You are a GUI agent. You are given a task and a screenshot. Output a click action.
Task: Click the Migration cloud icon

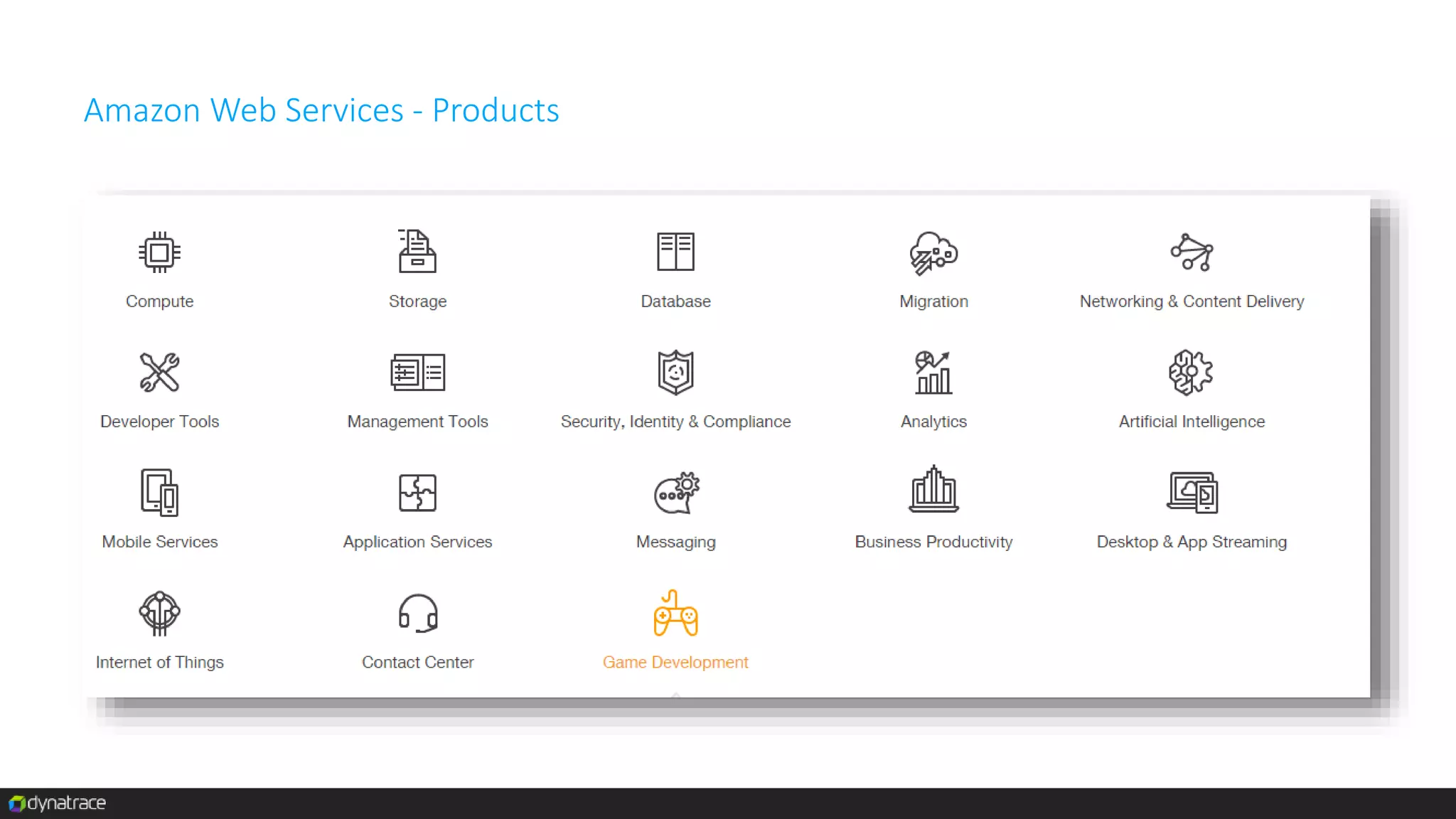(933, 253)
